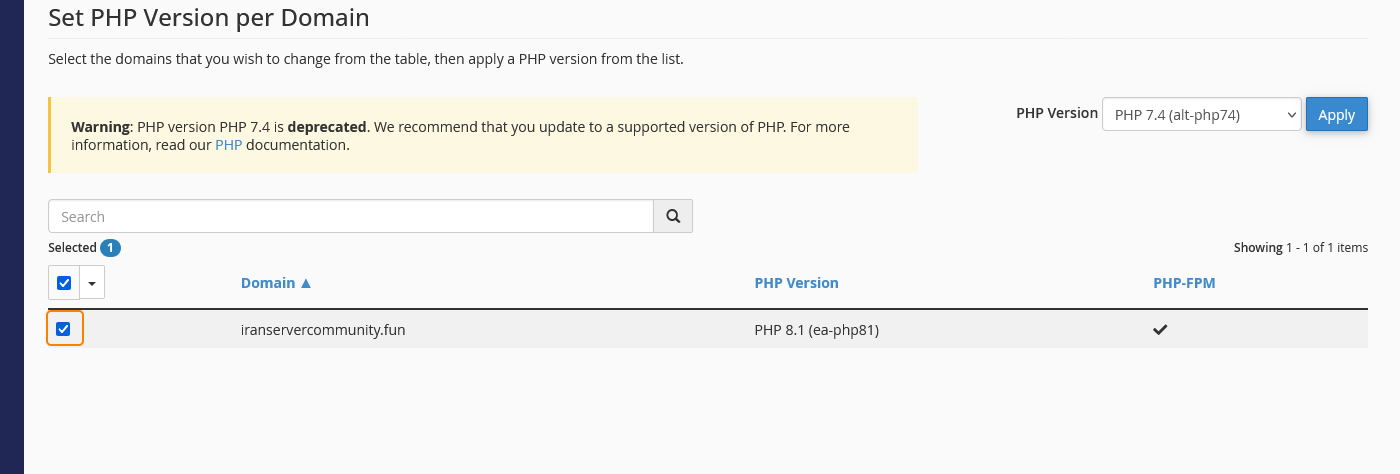The width and height of the screenshot is (1400, 474).
Task: Open the caret menu beside select-all checkbox
Action: (x=92, y=283)
